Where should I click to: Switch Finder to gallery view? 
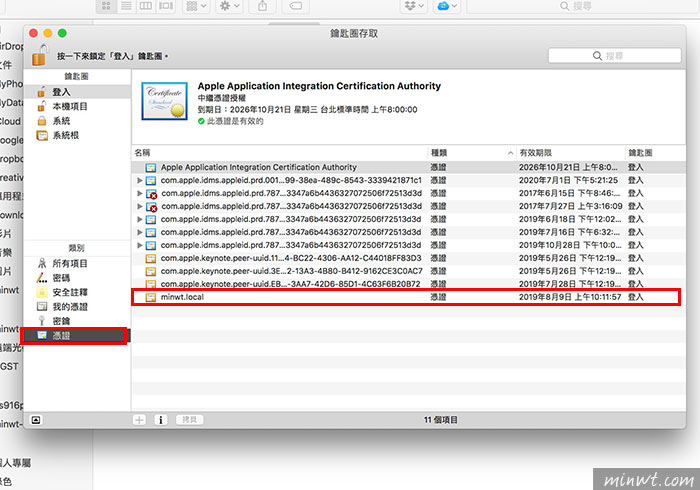coord(166,6)
